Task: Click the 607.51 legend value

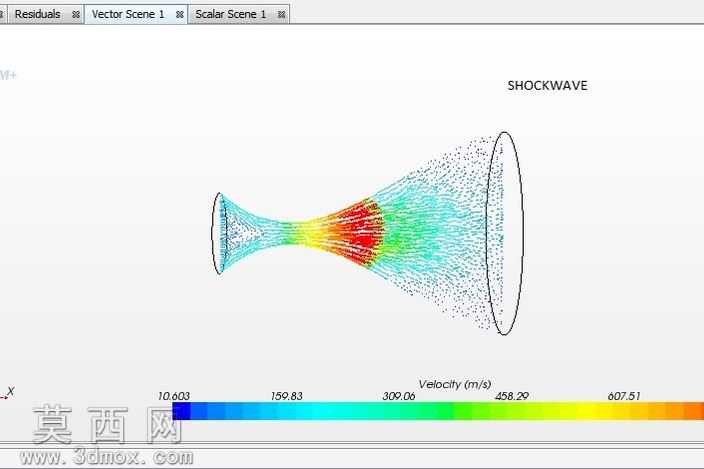Action: tap(624, 396)
